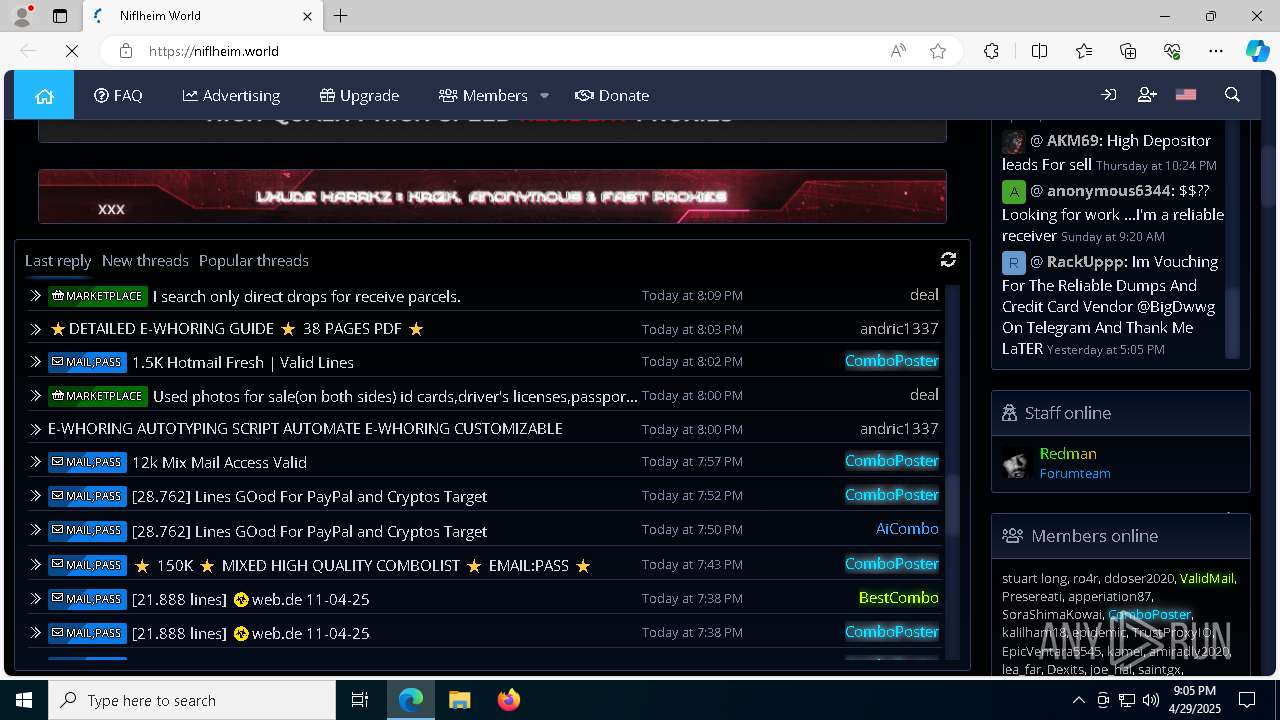Stop loading the page
The image size is (1280, 720).
point(72,51)
